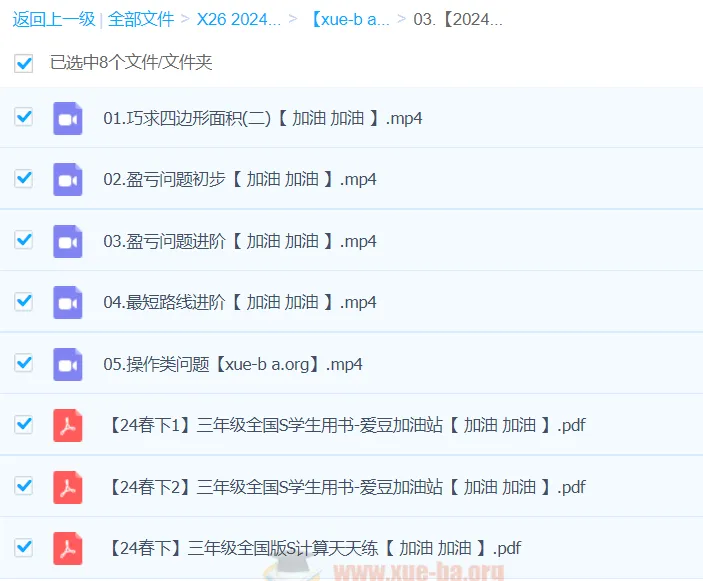Toggle the select-all checkbox beside 已选中8个文件
This screenshot has height=581, width=703.
(x=24, y=63)
